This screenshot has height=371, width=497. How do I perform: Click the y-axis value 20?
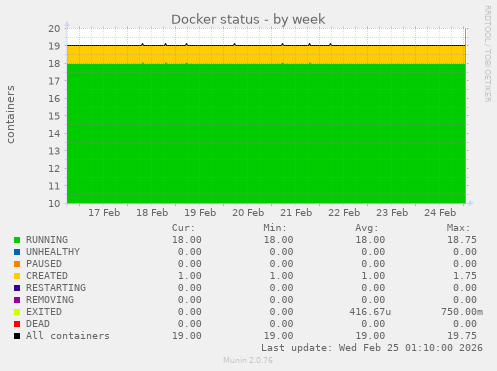coord(54,29)
